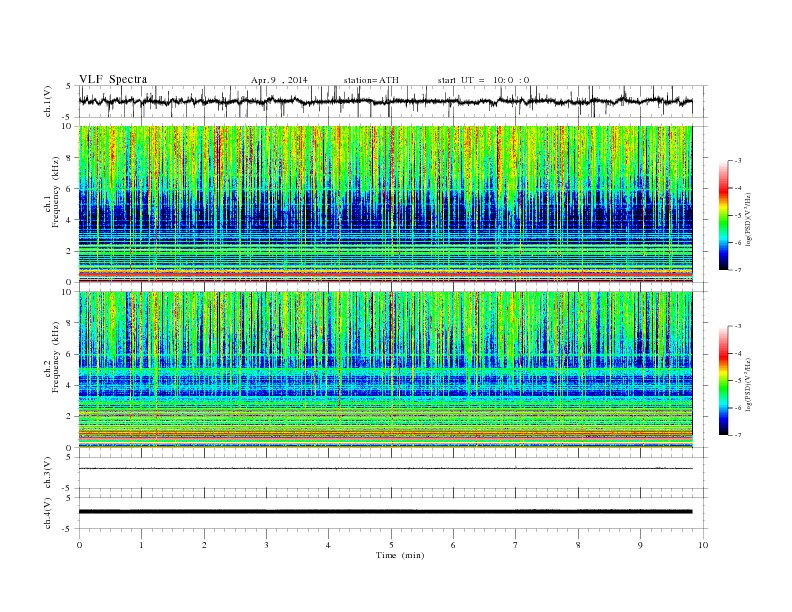Click the log(PSD) label beside lower color bar
792x612 pixels.
(x=748, y=383)
